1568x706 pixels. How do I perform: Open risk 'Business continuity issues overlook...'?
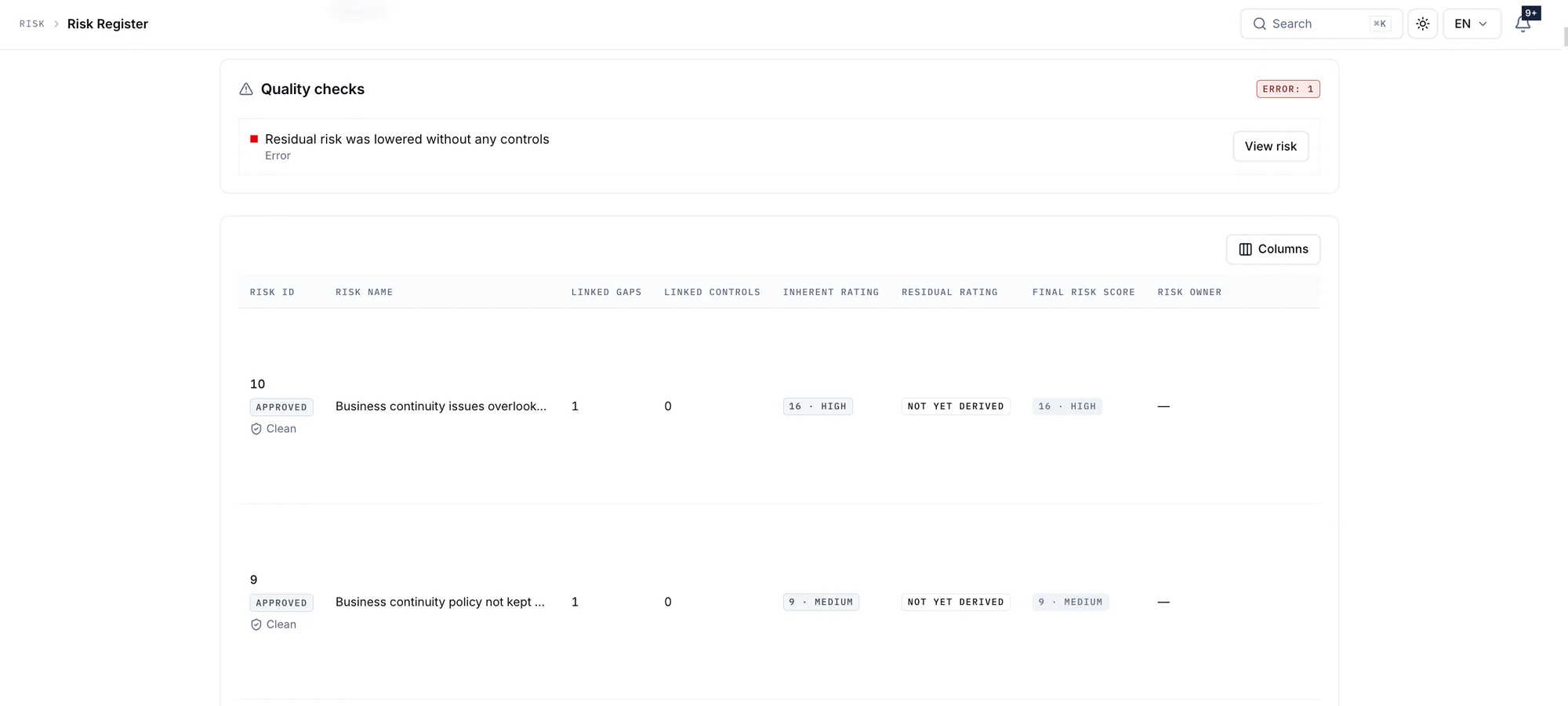[441, 406]
